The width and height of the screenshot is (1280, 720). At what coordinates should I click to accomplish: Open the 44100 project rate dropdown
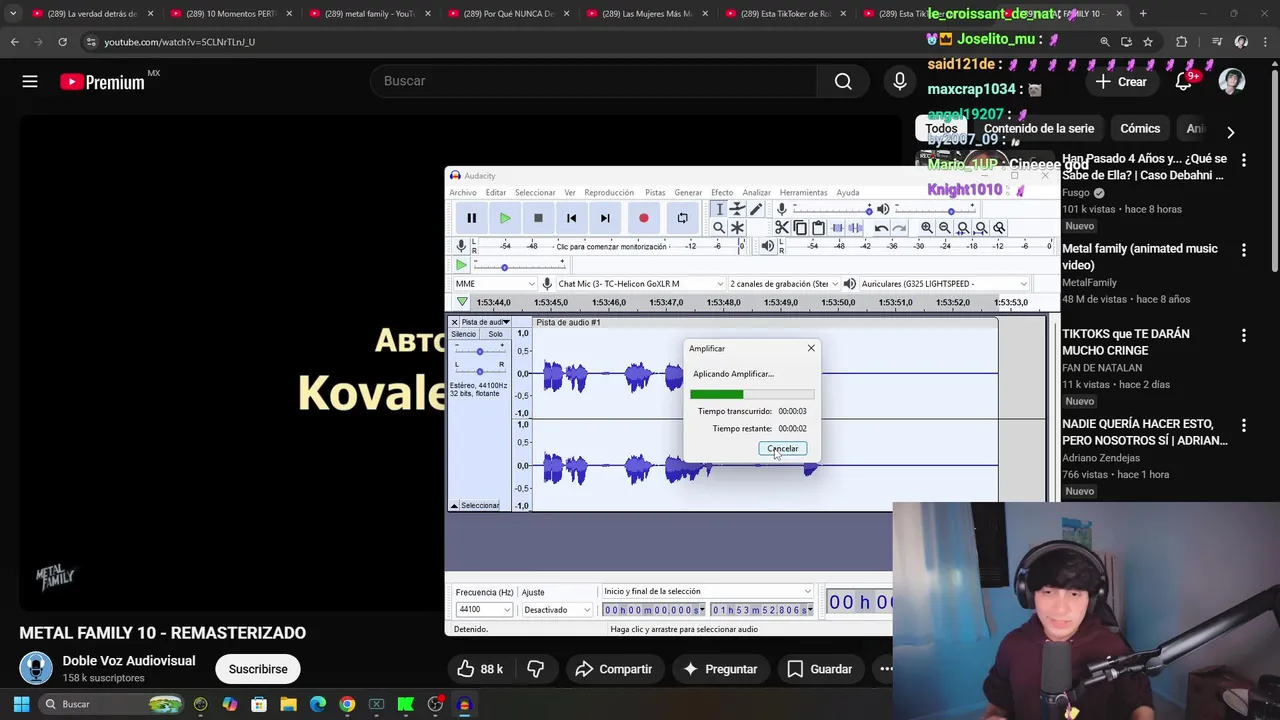click(x=484, y=610)
